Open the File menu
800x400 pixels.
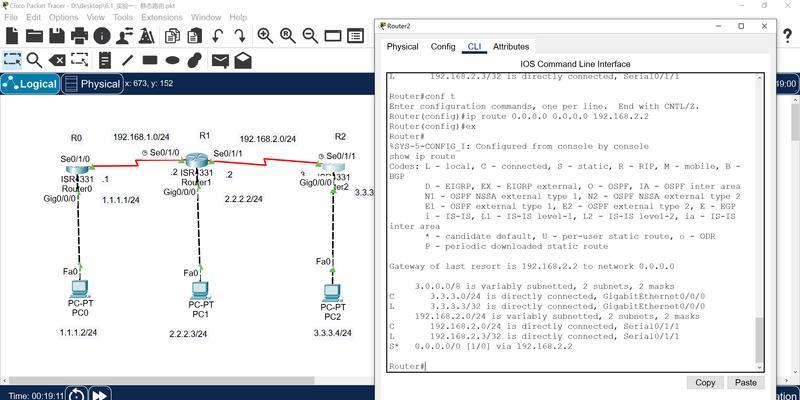pyautogui.click(x=11, y=17)
